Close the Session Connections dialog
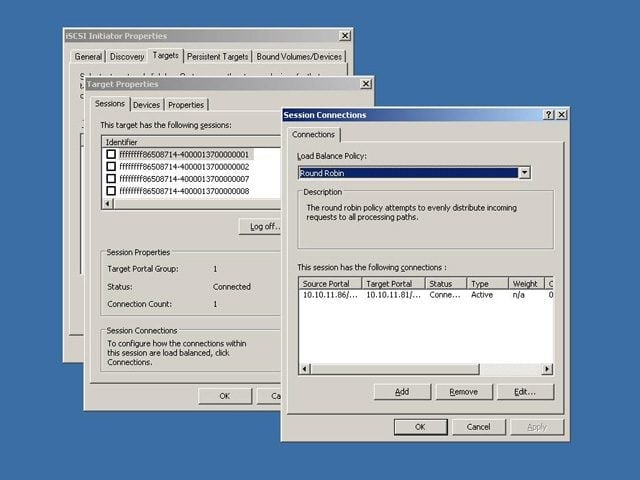The height and width of the screenshot is (480, 640). click(x=562, y=115)
